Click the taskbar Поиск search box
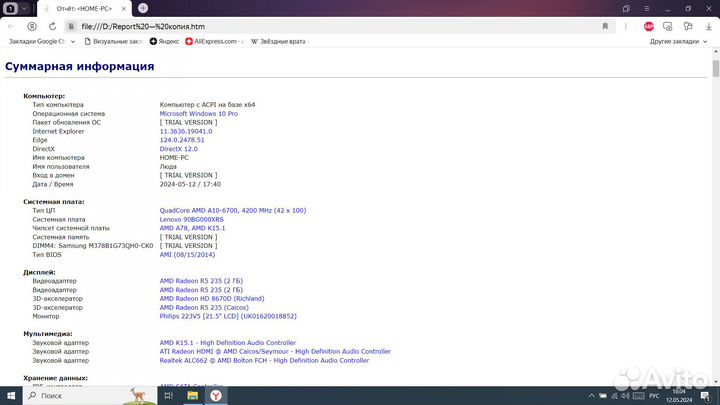This screenshot has height=405, width=720. tap(90, 395)
